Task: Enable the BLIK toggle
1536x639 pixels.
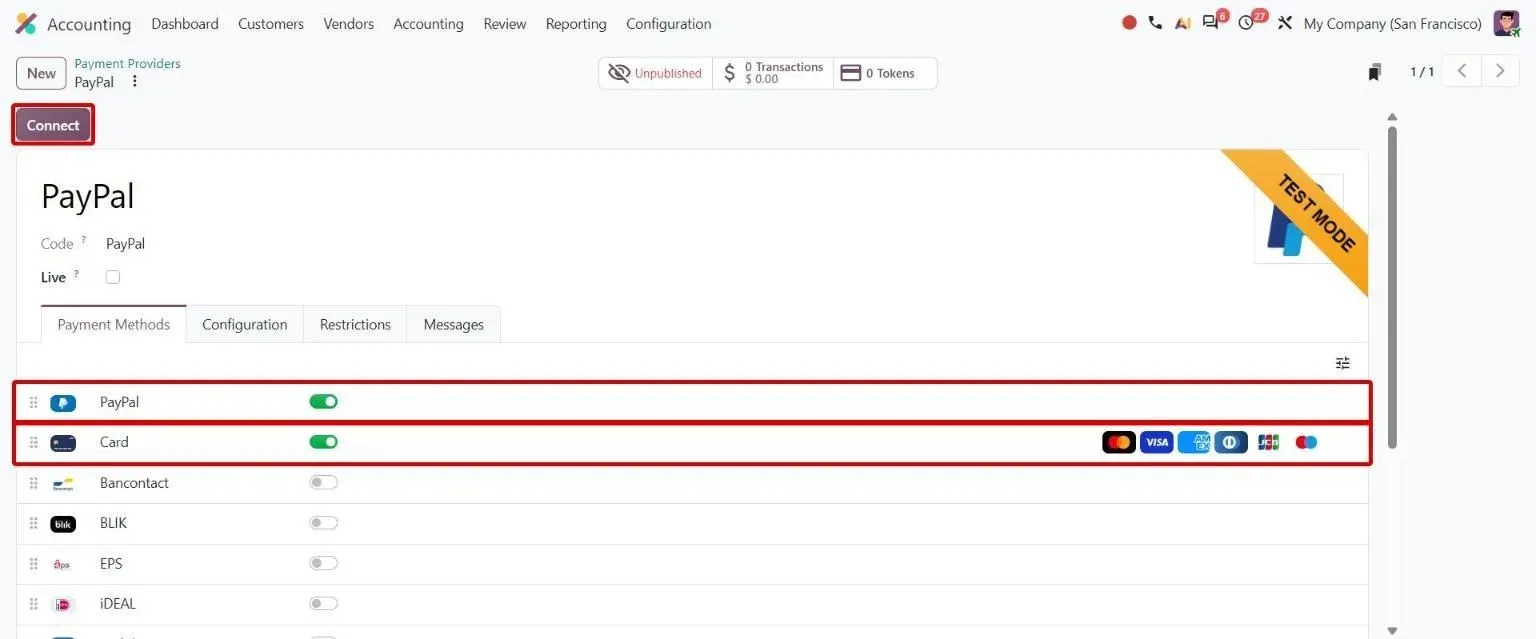Action: (x=323, y=523)
